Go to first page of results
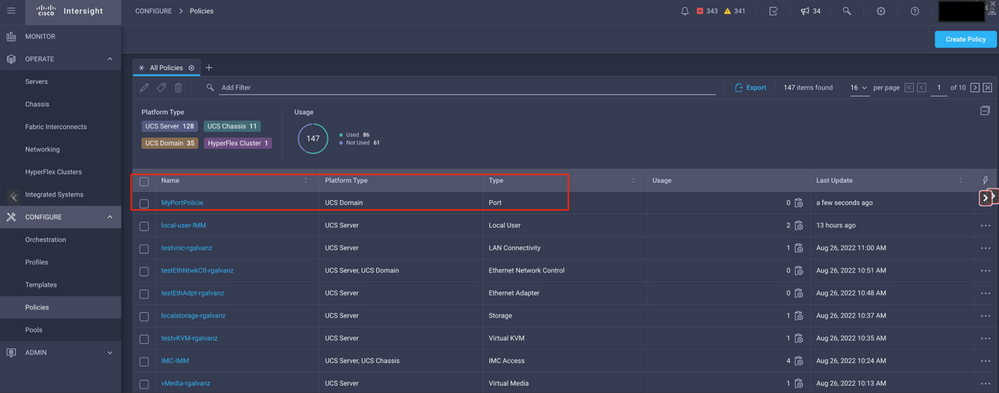 (x=909, y=87)
